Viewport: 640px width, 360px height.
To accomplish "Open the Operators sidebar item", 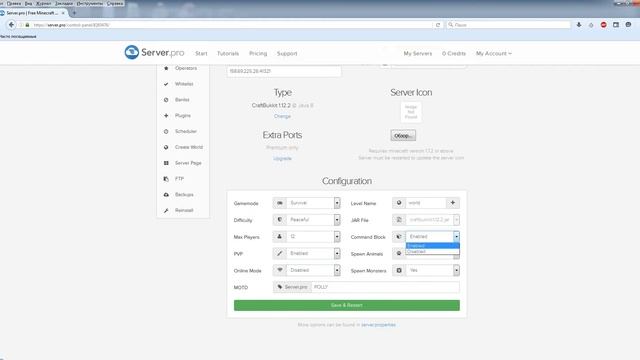I will 186,68.
